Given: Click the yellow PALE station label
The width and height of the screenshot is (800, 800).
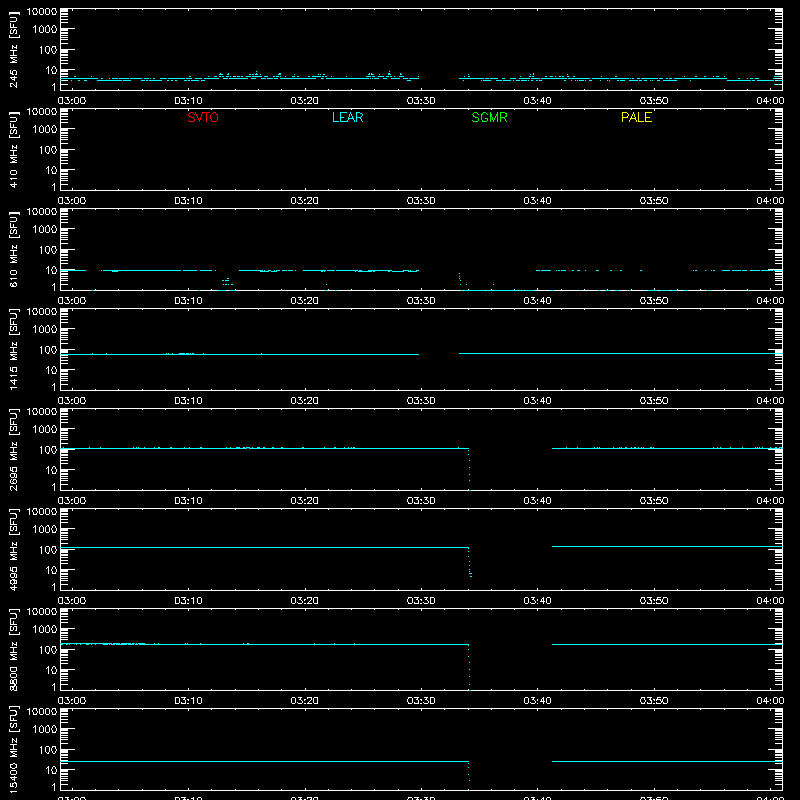Looking at the screenshot, I should tap(636, 117).
